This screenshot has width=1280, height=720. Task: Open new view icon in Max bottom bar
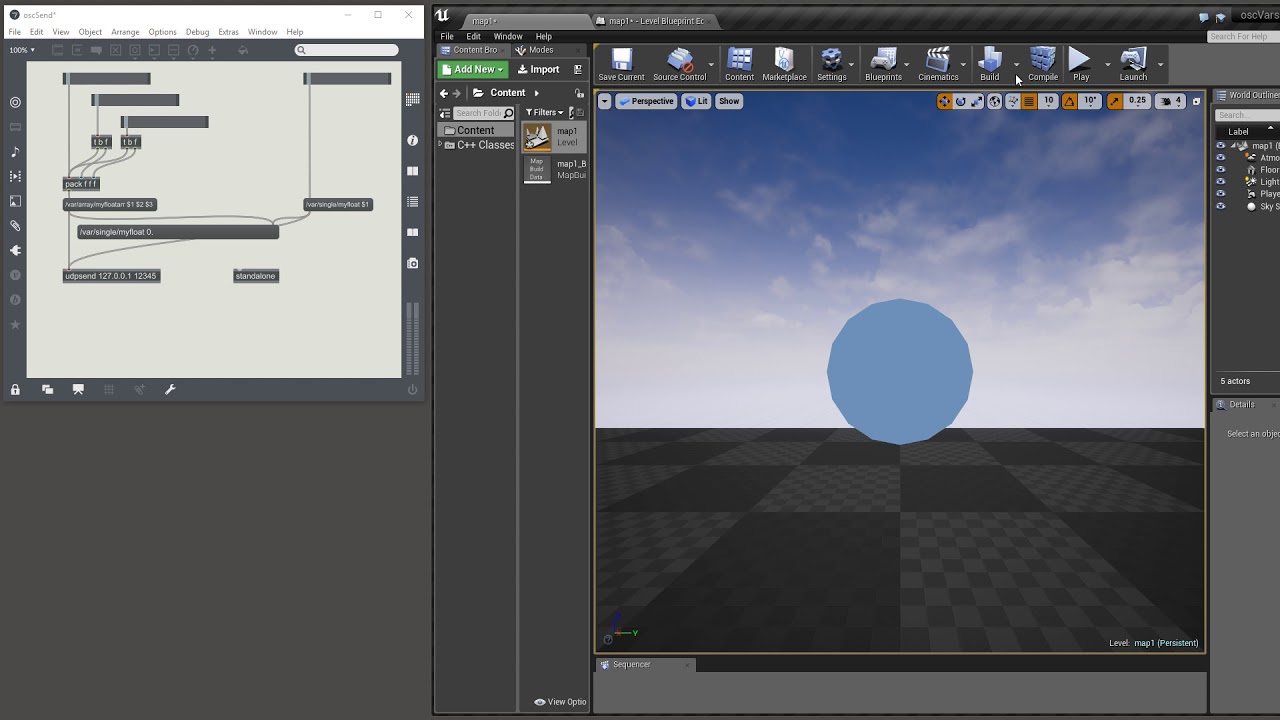click(47, 390)
